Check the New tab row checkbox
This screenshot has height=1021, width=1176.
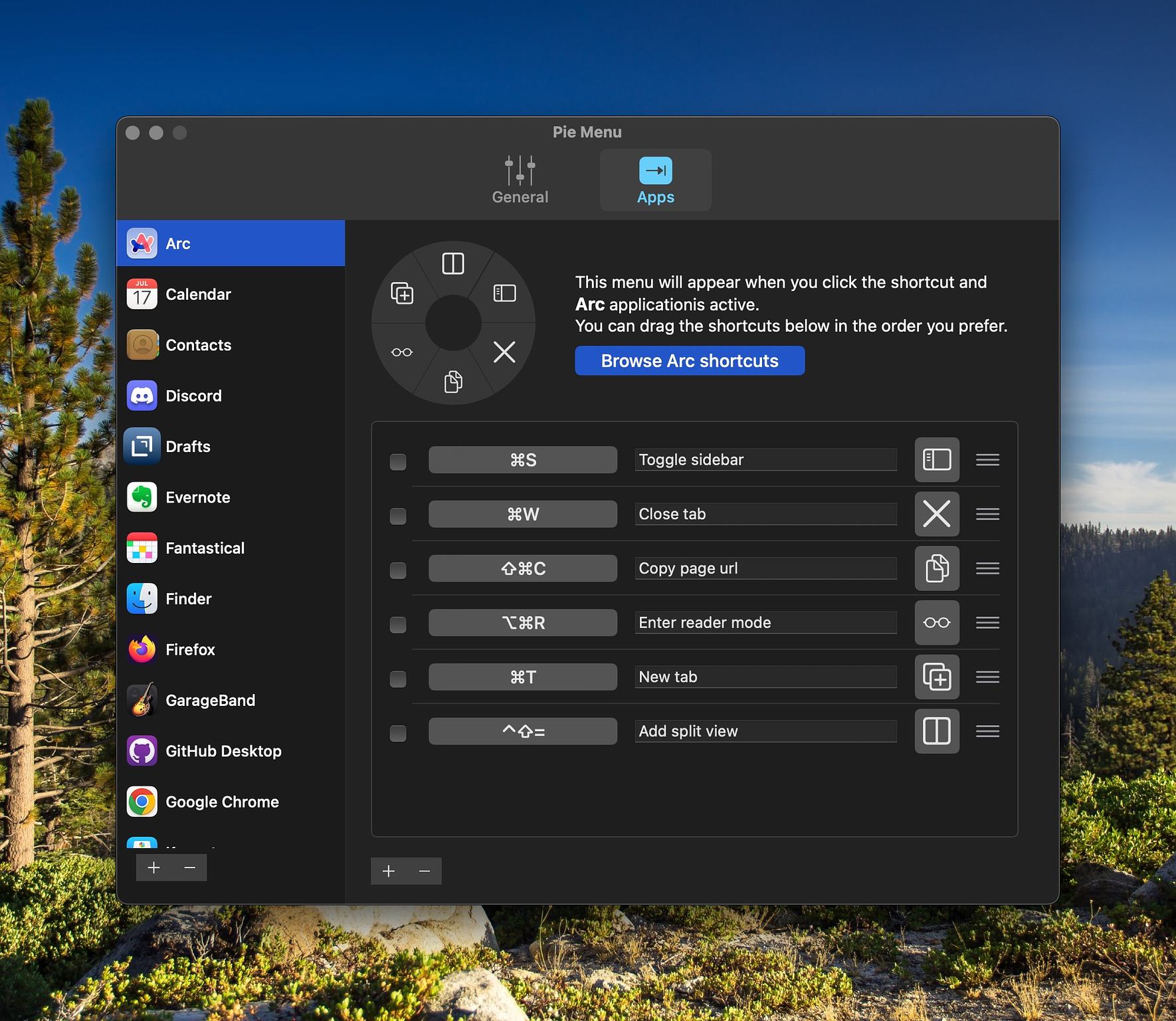(x=398, y=679)
